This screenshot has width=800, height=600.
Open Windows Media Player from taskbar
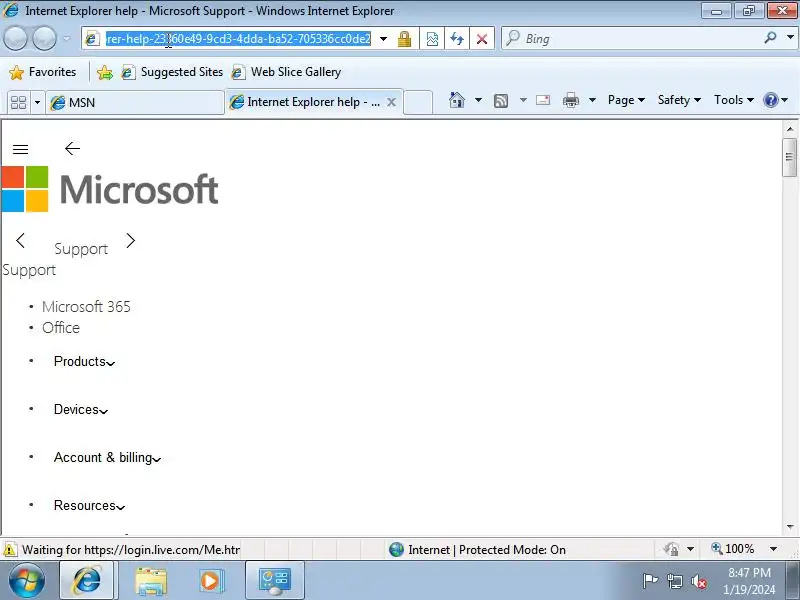tap(210, 581)
